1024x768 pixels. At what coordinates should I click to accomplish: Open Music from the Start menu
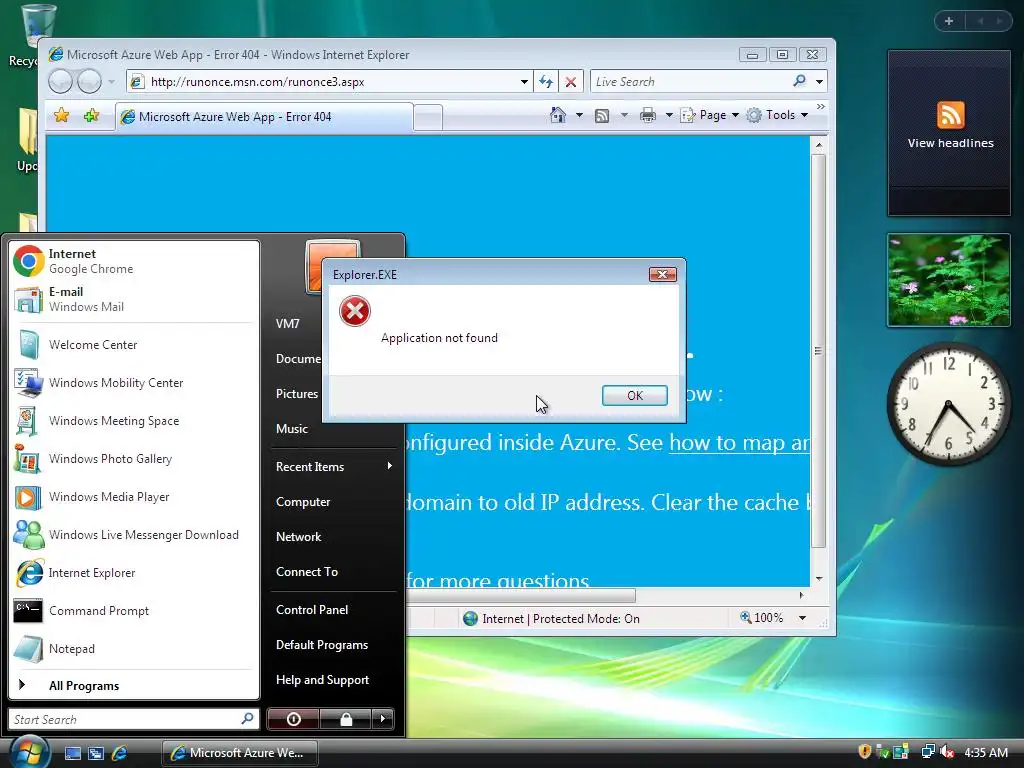[x=291, y=428]
